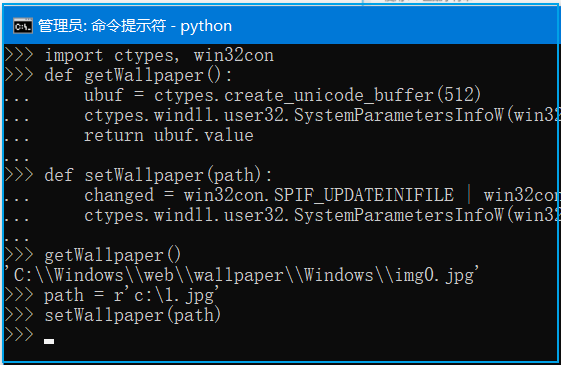Click the >>> prompt before import line

pyautogui.click(x=19, y=55)
